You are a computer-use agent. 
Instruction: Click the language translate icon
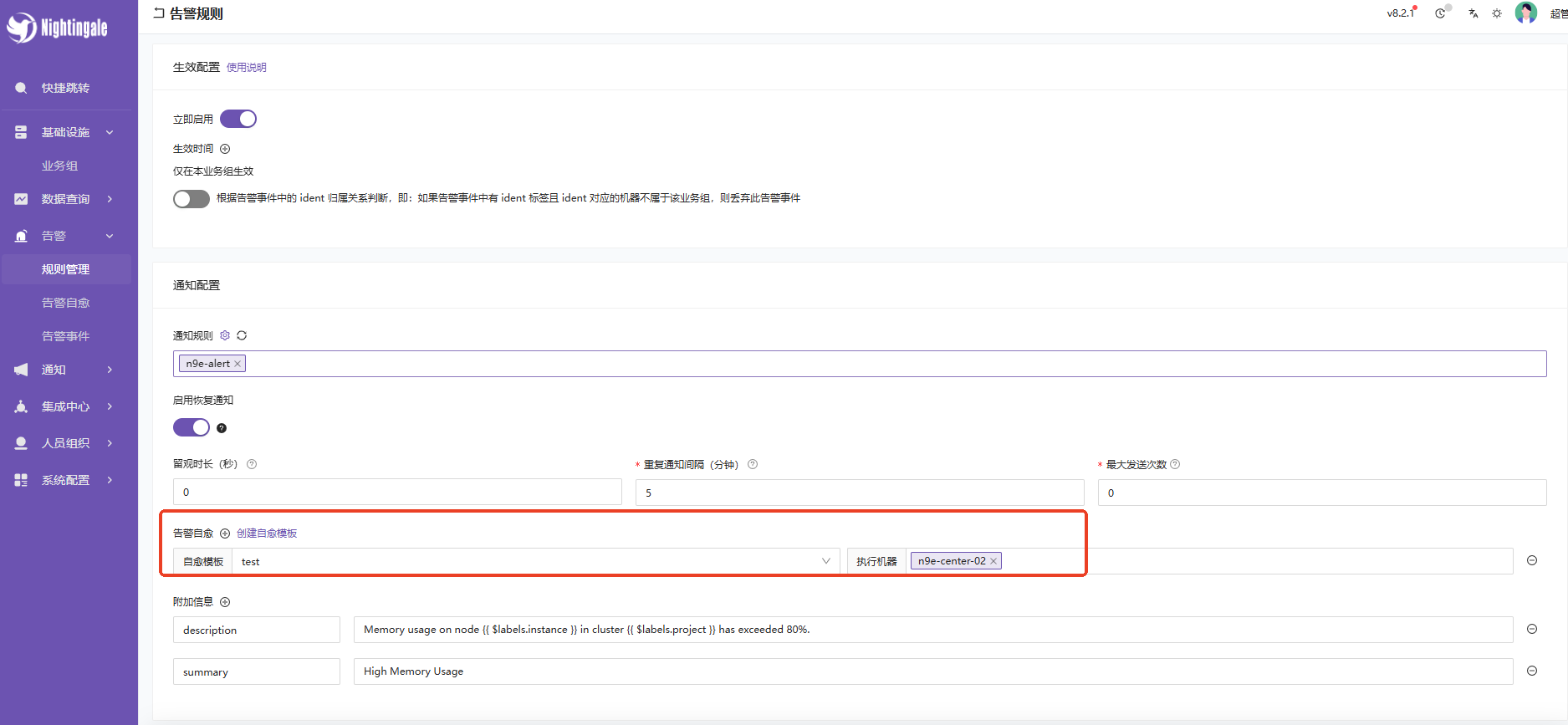1473,13
